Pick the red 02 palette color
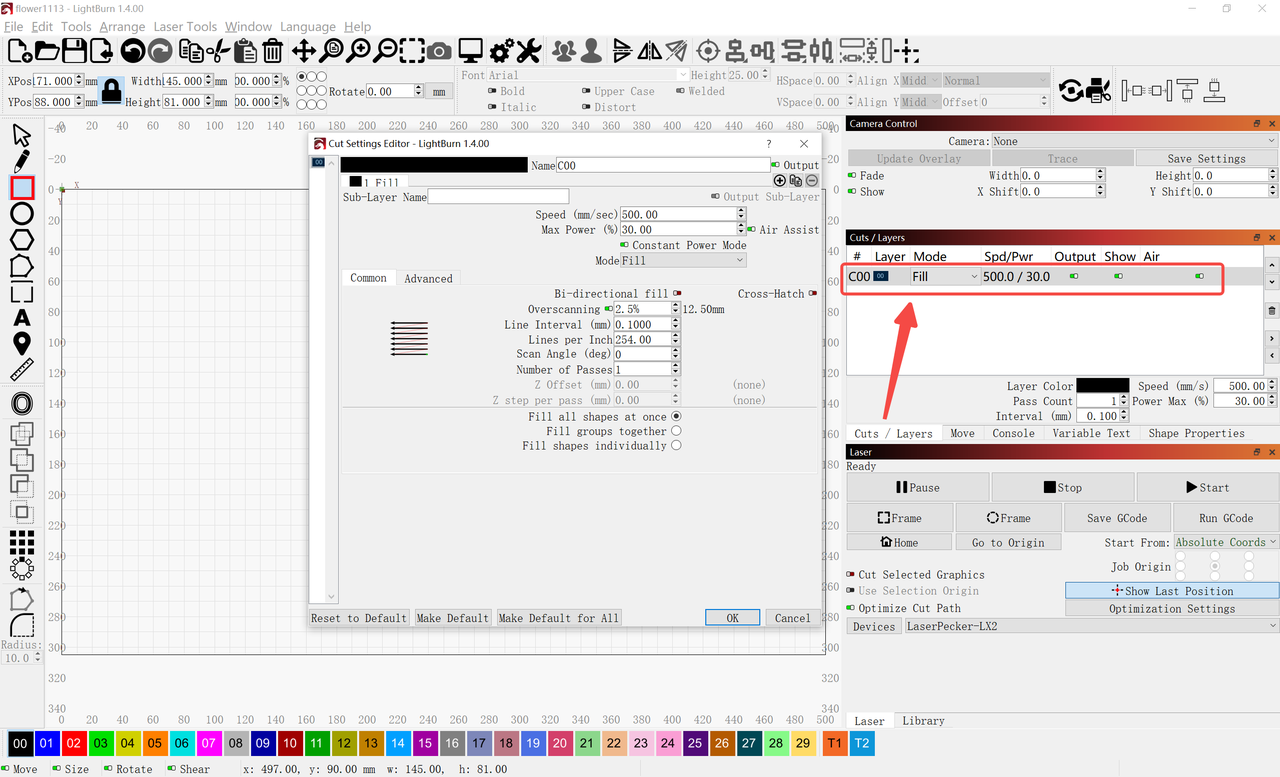The width and height of the screenshot is (1280, 777). point(75,743)
